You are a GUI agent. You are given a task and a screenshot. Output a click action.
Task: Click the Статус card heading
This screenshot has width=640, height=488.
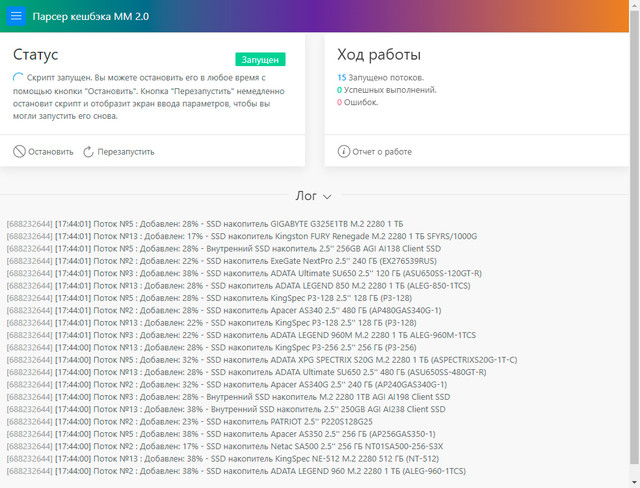(36, 54)
